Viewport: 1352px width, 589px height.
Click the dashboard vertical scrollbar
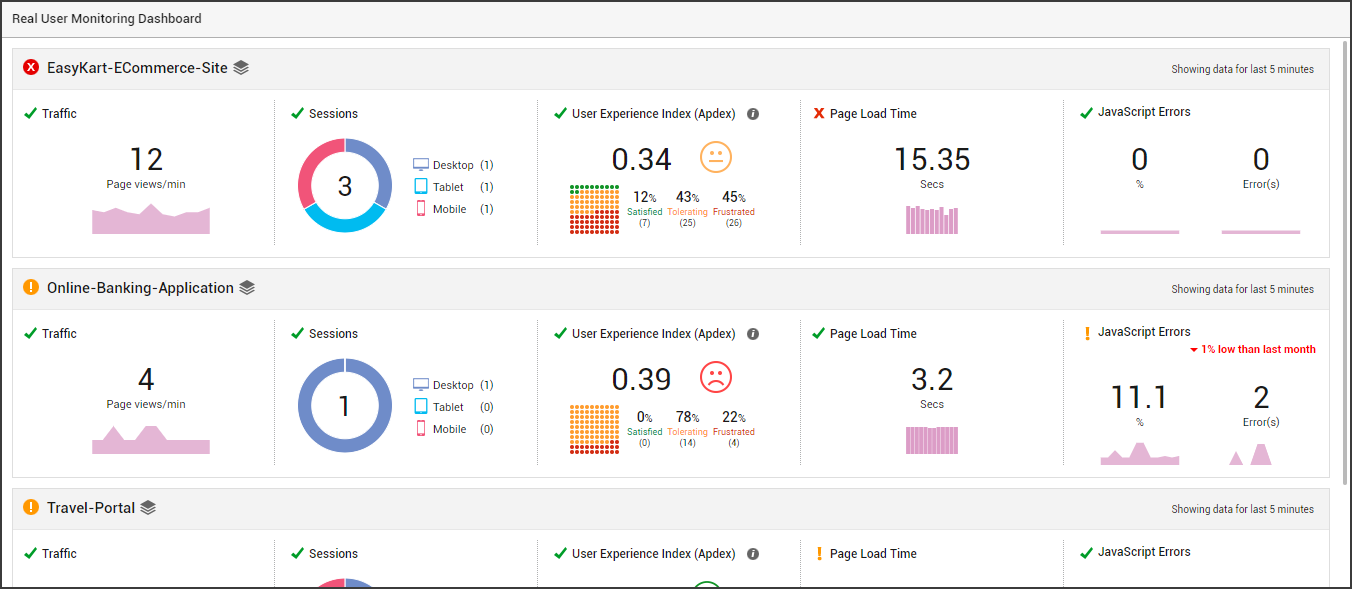[1344, 262]
